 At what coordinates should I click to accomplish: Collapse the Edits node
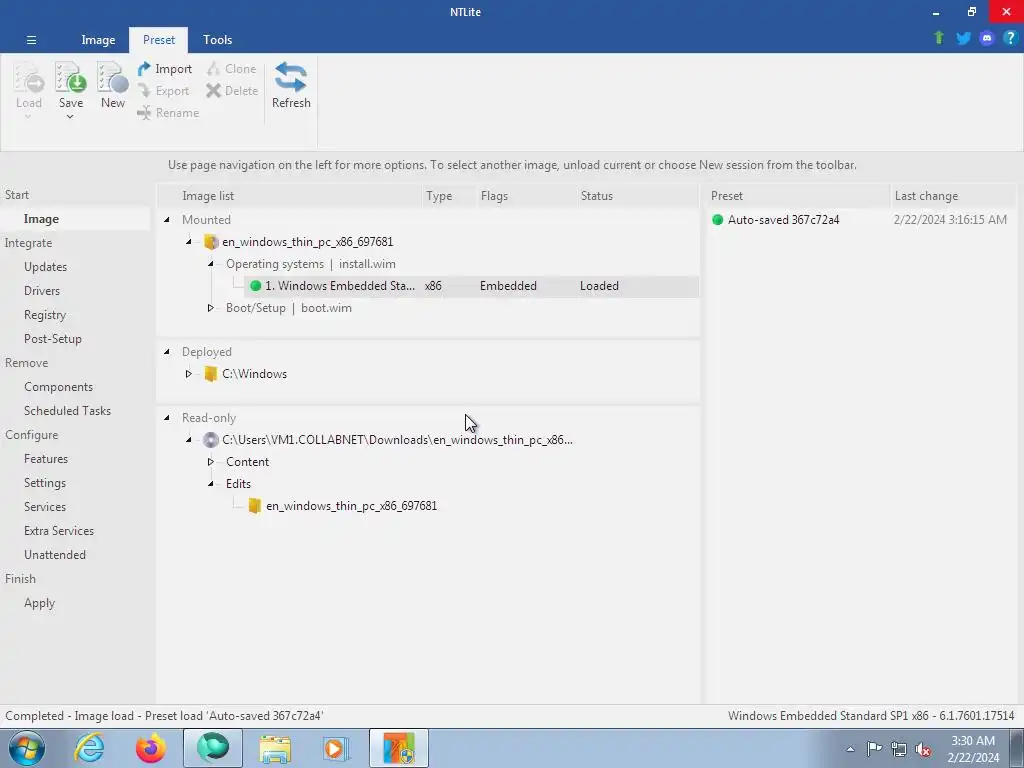coord(210,484)
